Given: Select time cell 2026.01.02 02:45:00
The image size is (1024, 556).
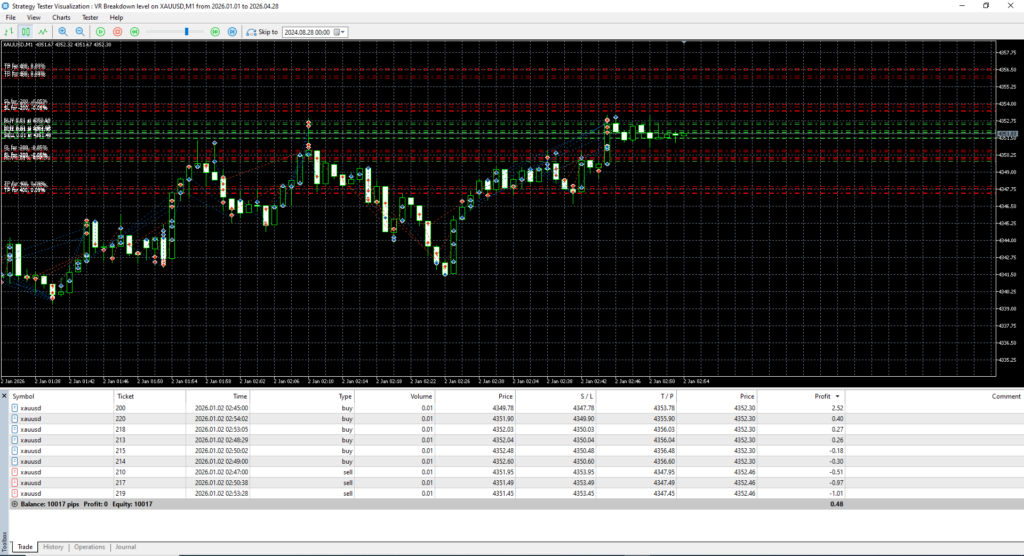Looking at the screenshot, I should [221, 408].
